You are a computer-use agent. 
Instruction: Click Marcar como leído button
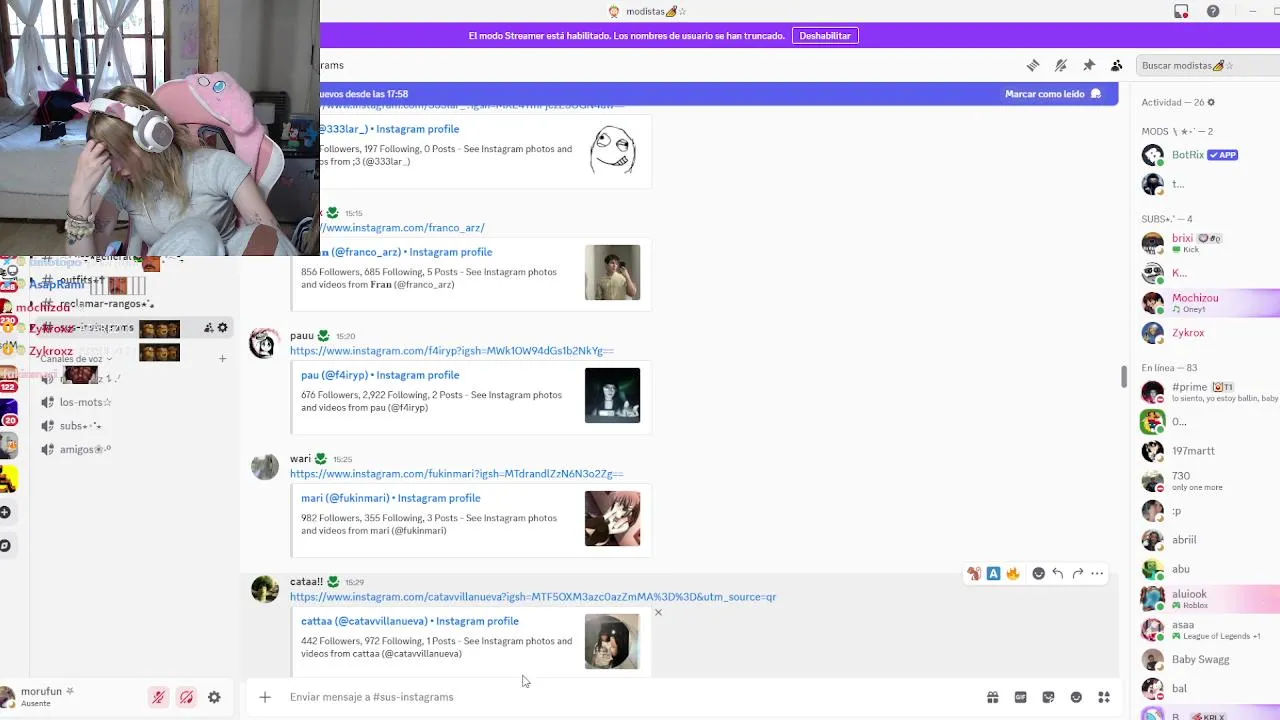click(1053, 94)
